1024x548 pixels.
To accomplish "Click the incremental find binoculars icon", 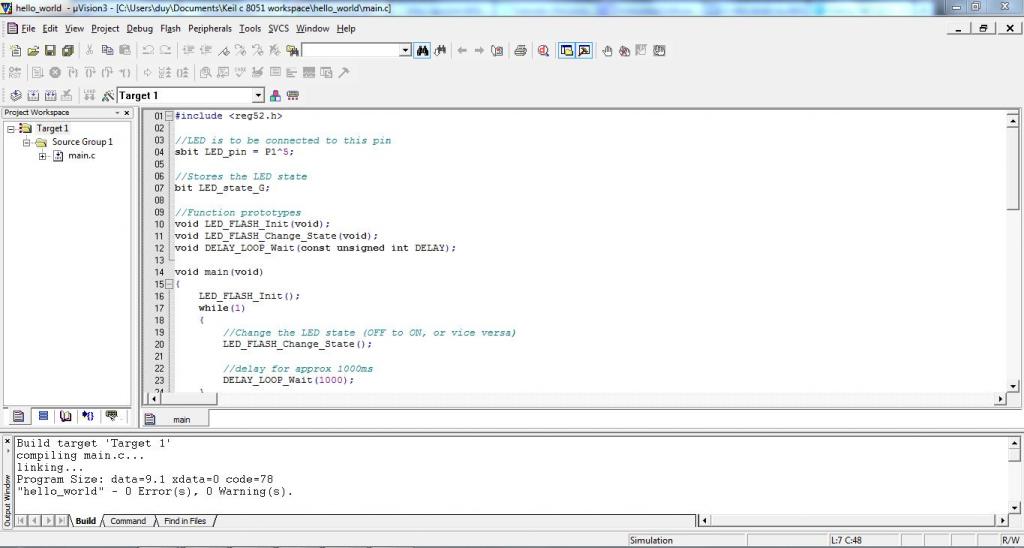I will pyautogui.click(x=440, y=50).
